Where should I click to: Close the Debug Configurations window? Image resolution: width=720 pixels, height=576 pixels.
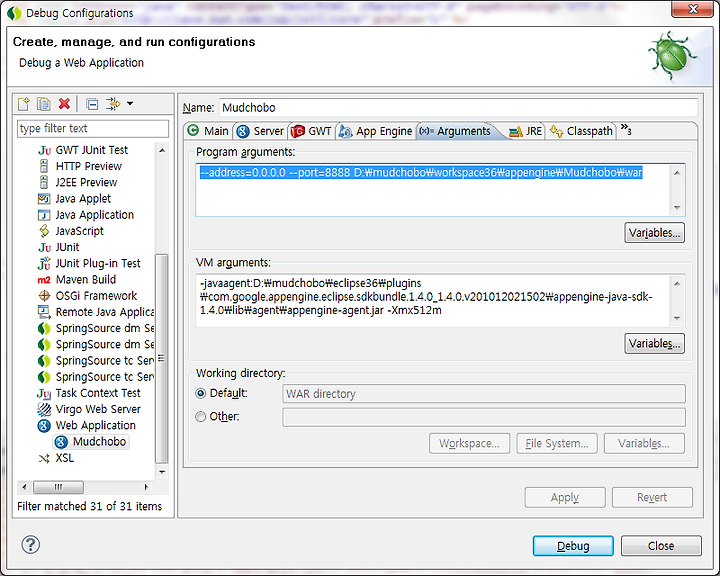point(693,9)
